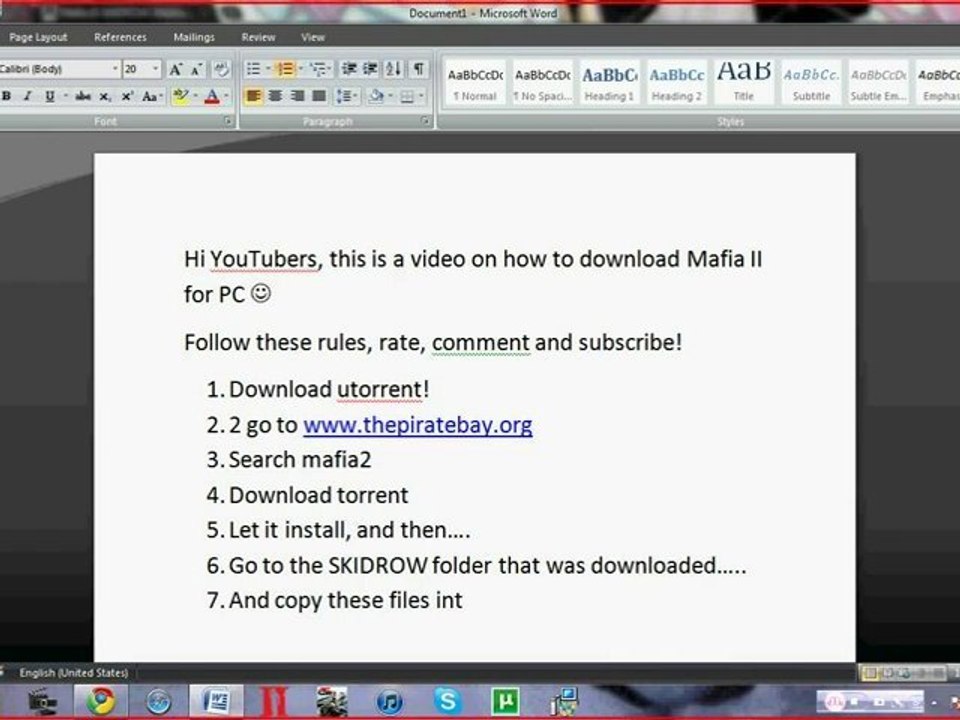This screenshot has width=960, height=720.
Task: Apply red font color
Action: (212, 96)
